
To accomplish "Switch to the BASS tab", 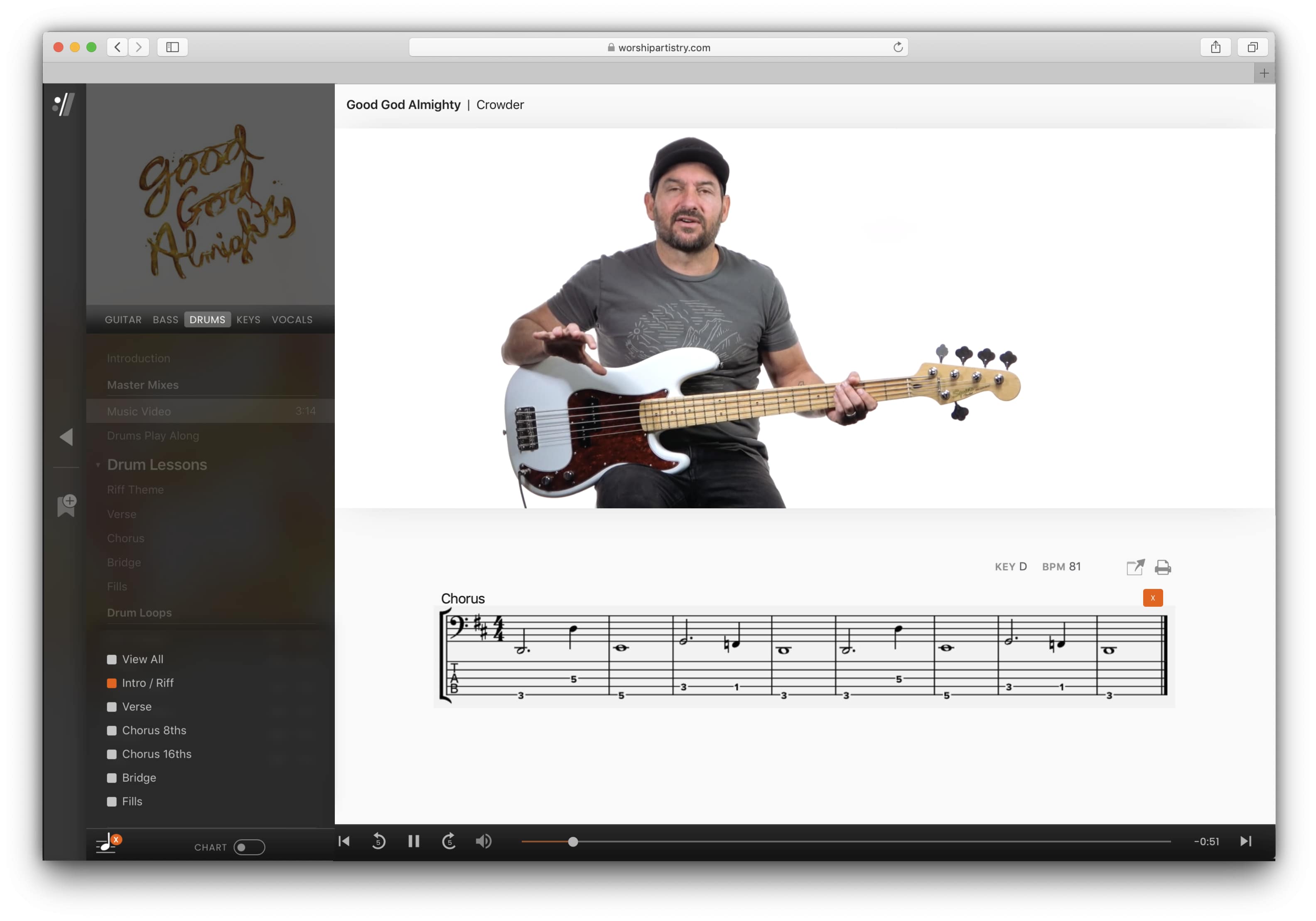I will pyautogui.click(x=165, y=320).
